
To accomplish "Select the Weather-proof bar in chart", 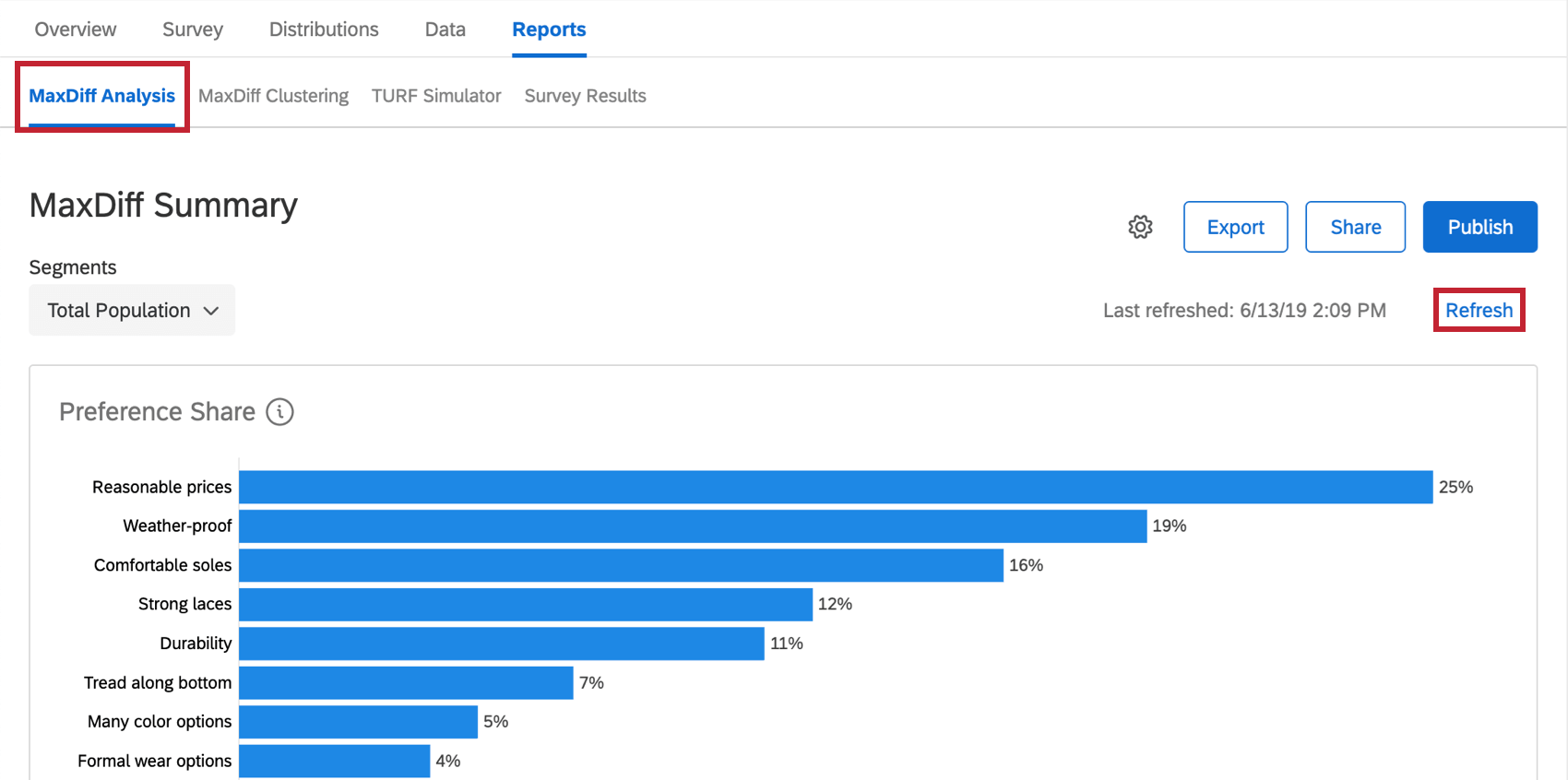I will pyautogui.click(x=692, y=526).
